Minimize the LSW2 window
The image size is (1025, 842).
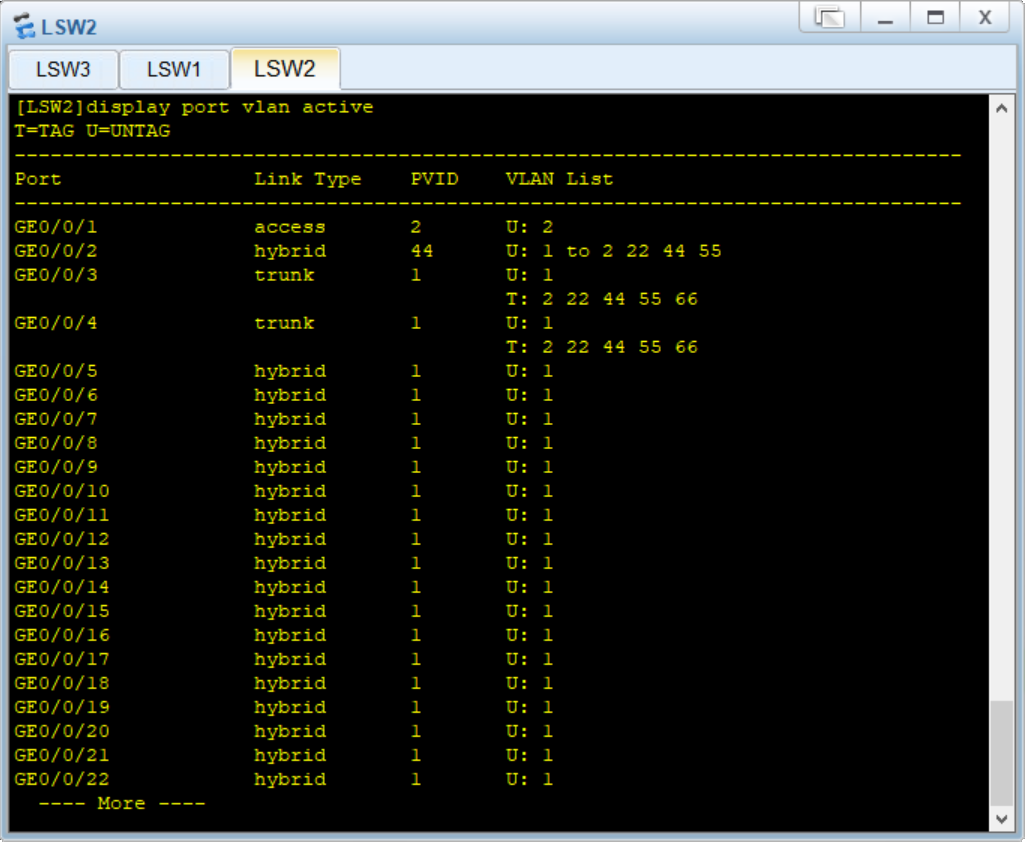click(885, 17)
